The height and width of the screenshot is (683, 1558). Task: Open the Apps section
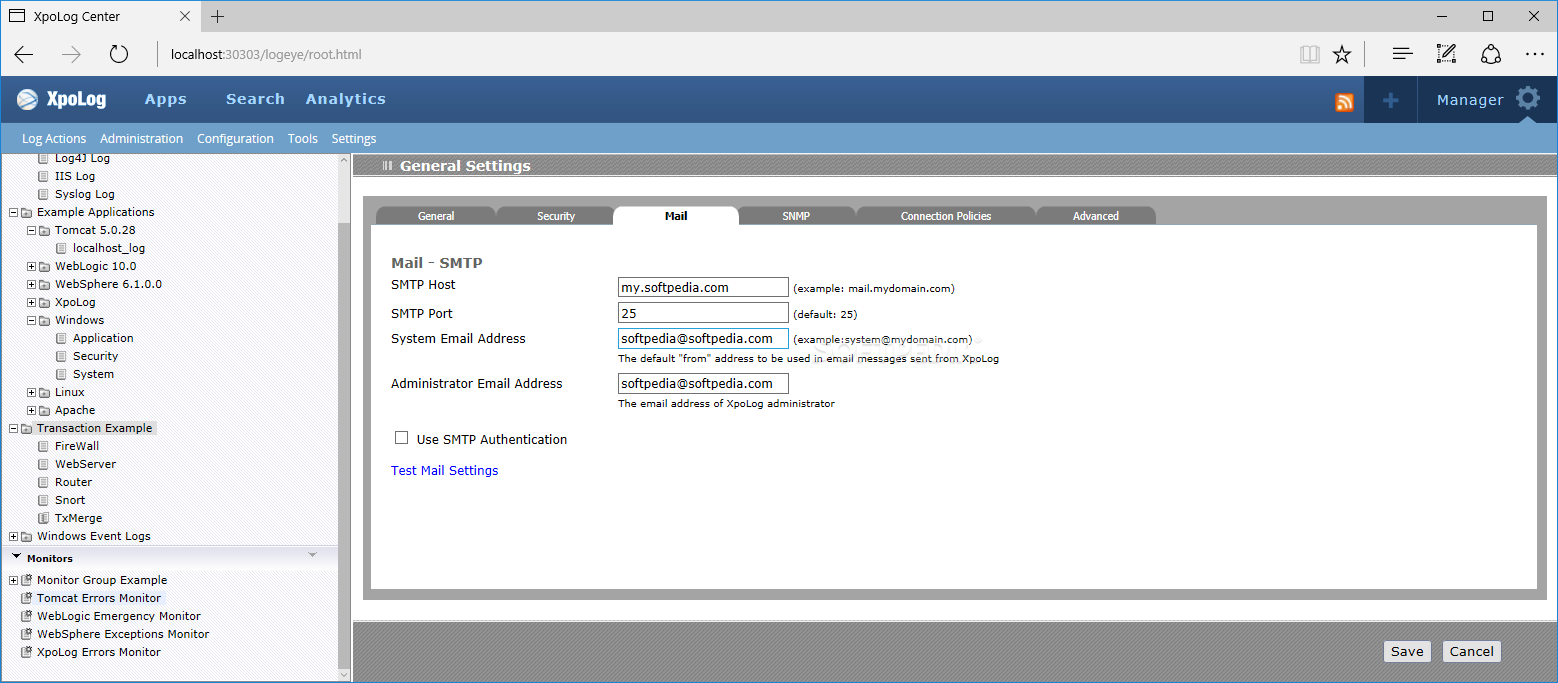tap(166, 99)
